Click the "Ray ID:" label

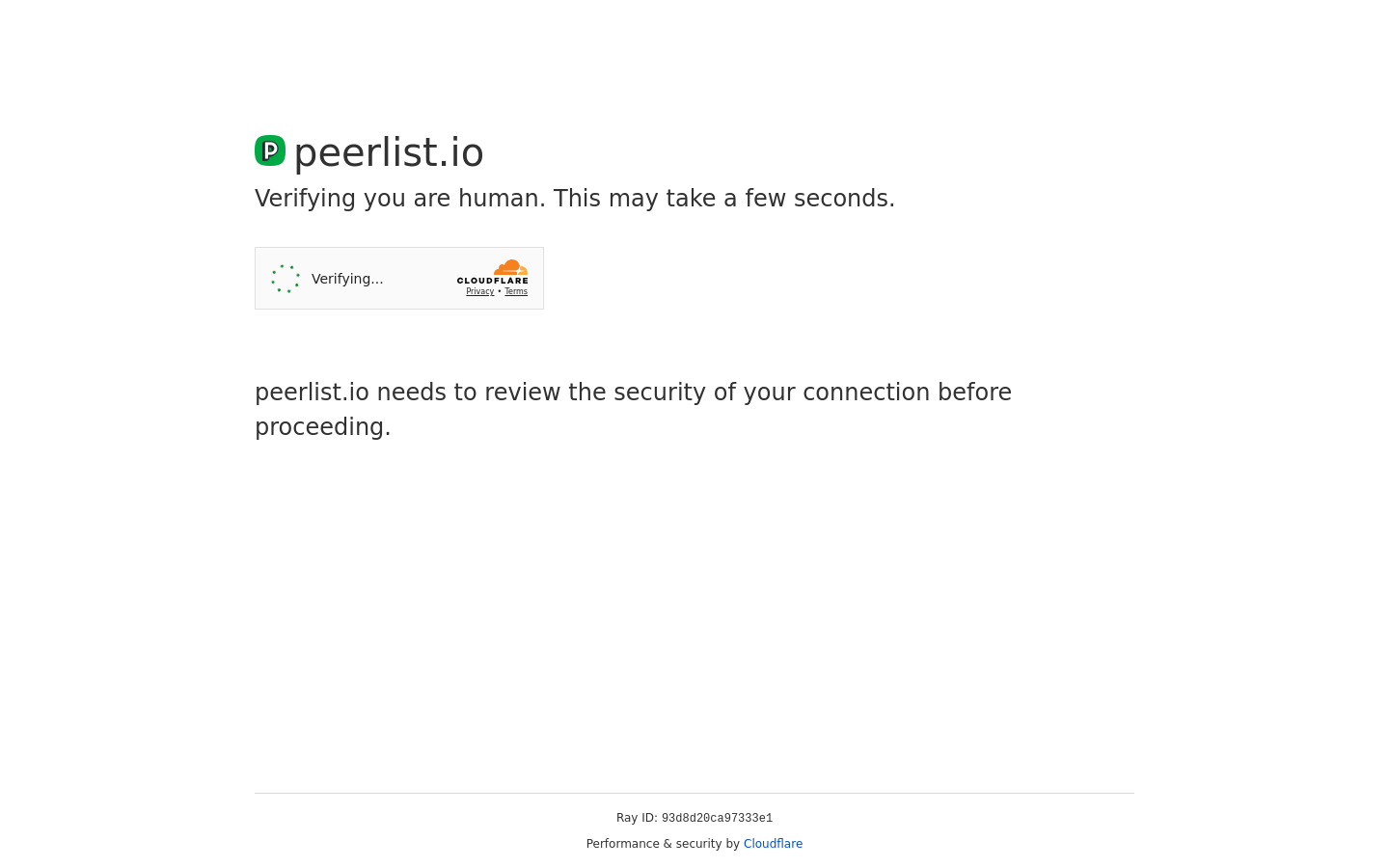[637, 818]
